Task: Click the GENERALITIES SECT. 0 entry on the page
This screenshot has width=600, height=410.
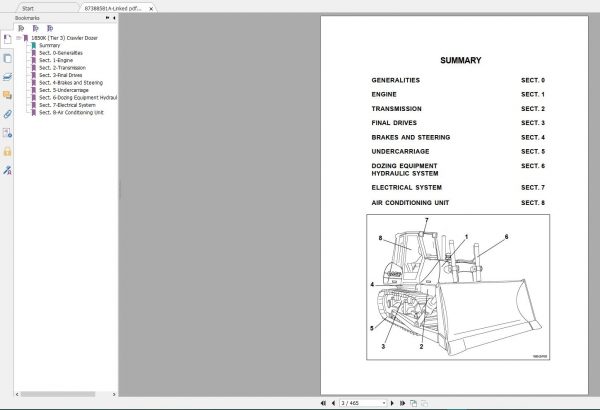Action: 458,80
